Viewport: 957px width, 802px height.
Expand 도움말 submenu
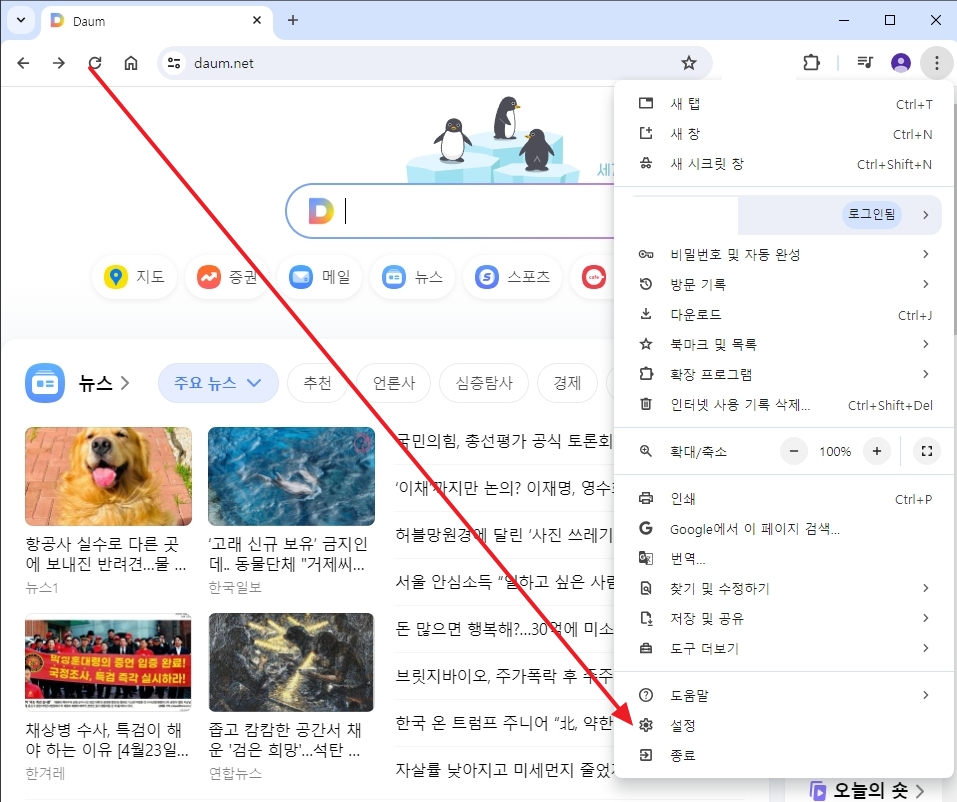784,695
